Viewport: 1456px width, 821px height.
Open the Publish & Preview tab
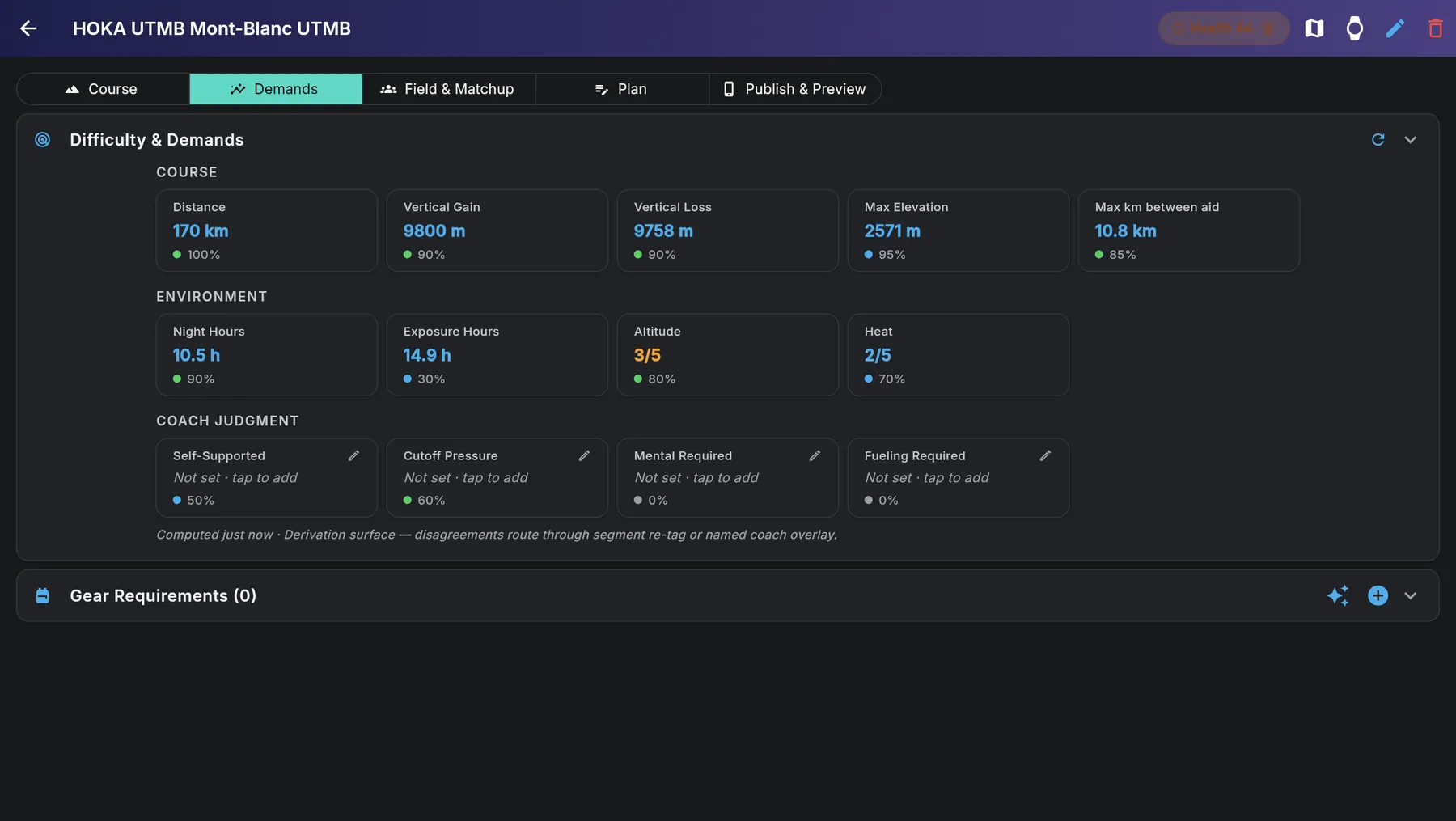pos(795,89)
